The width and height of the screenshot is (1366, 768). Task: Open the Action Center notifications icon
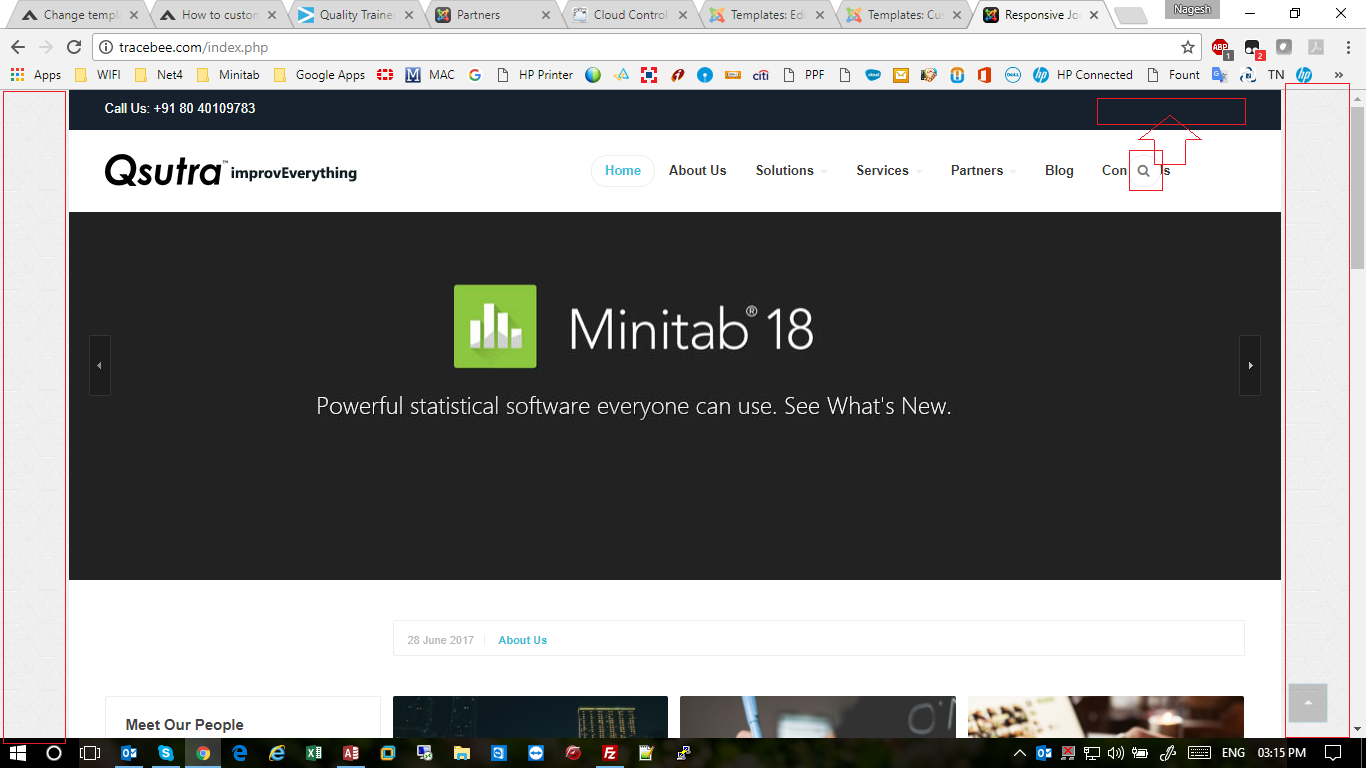[1333, 753]
